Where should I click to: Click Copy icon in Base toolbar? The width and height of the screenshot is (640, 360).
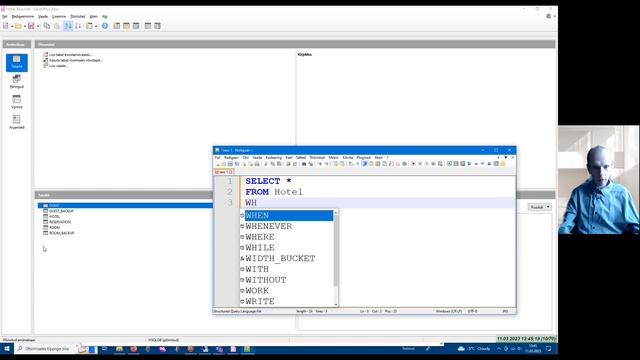47,26
